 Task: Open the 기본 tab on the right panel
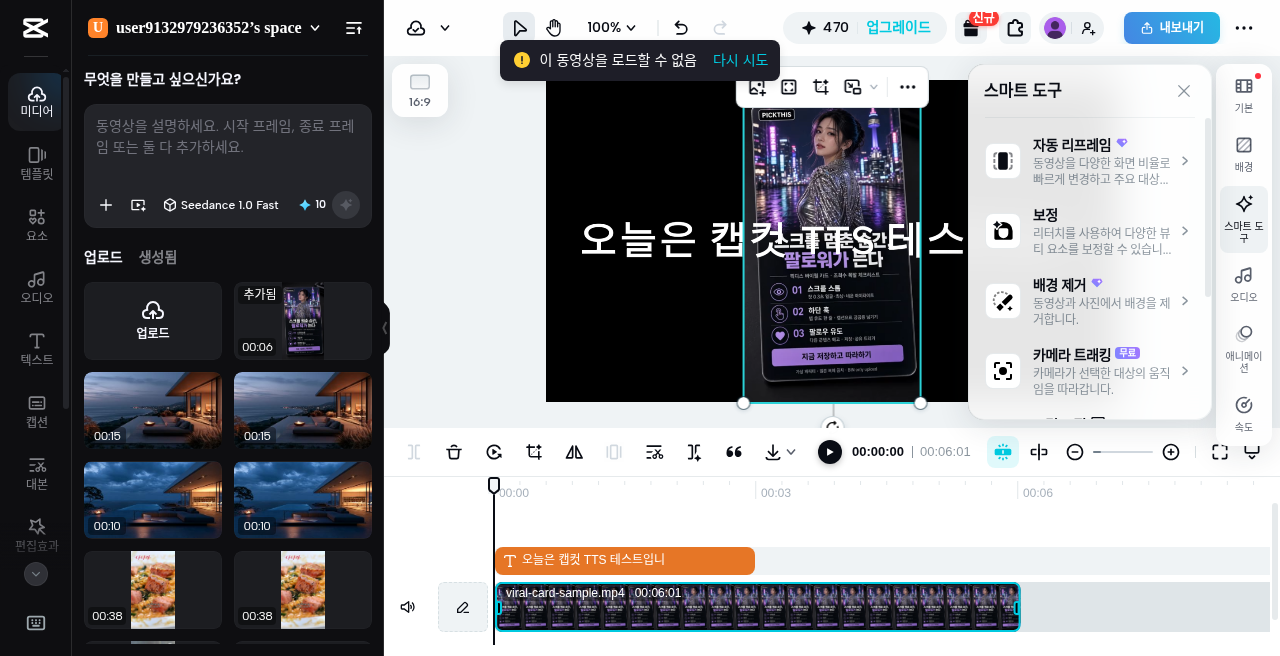tap(1244, 95)
